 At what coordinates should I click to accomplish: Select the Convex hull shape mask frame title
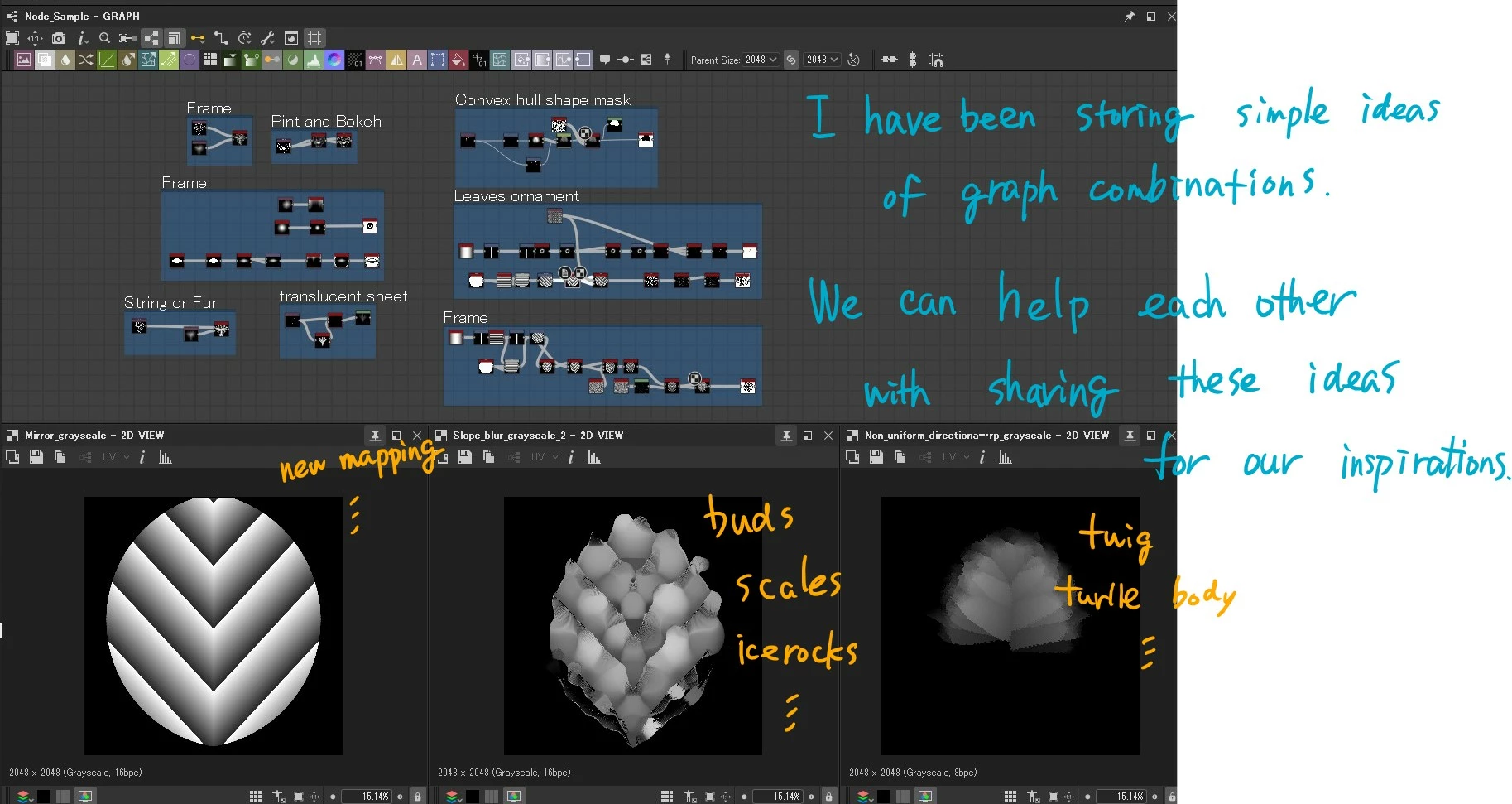point(543,100)
